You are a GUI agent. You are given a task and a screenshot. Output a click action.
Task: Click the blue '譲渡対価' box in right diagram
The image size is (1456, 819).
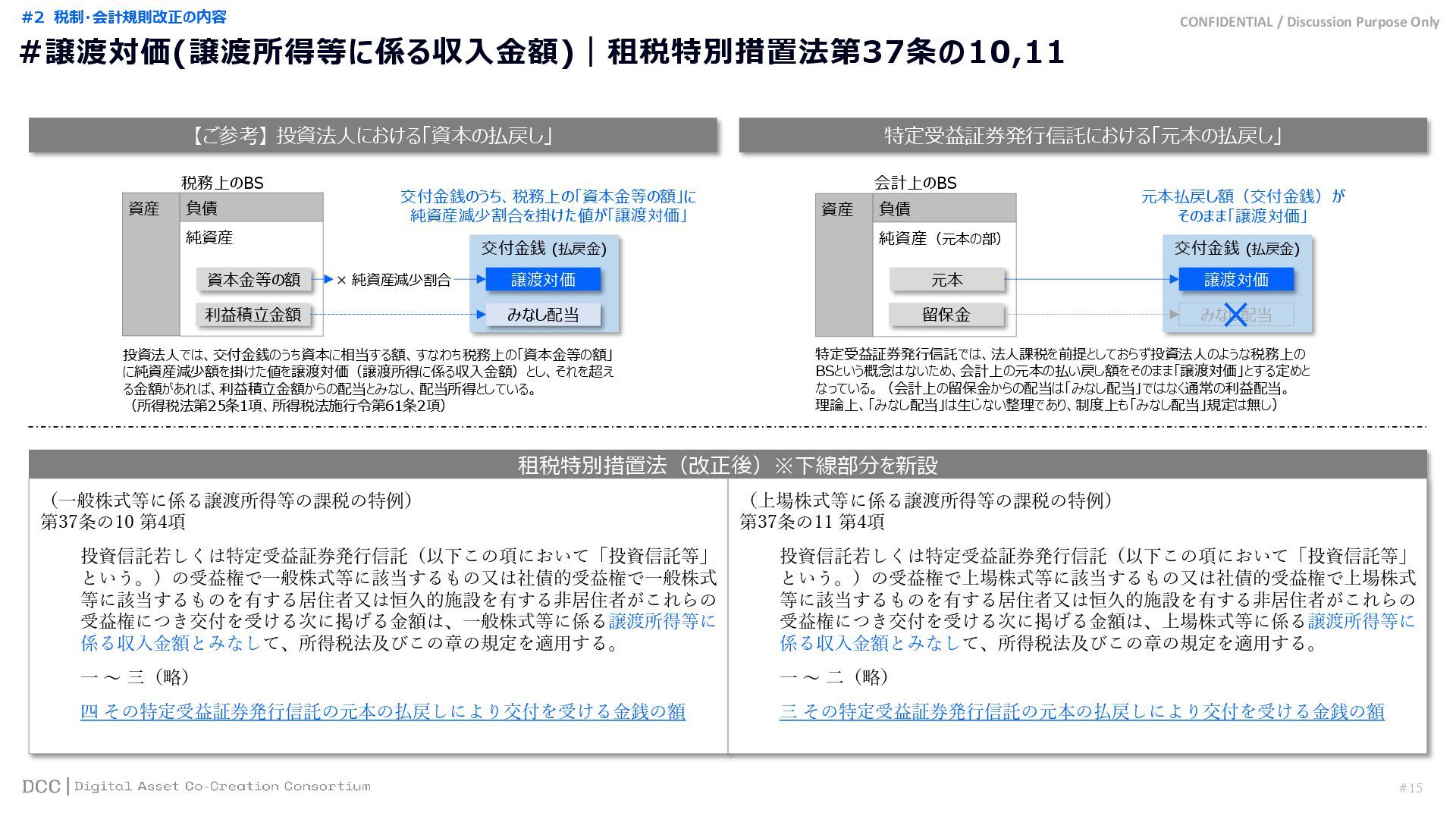point(1236,279)
